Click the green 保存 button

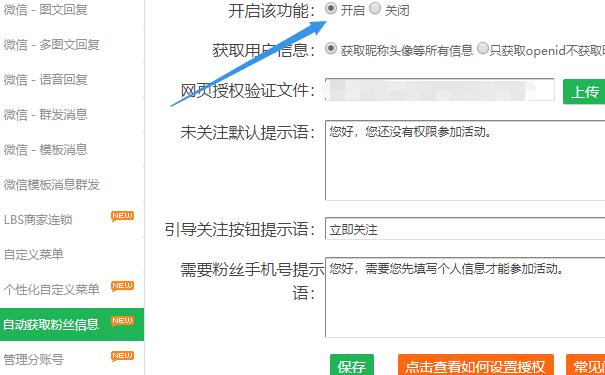pos(352,365)
